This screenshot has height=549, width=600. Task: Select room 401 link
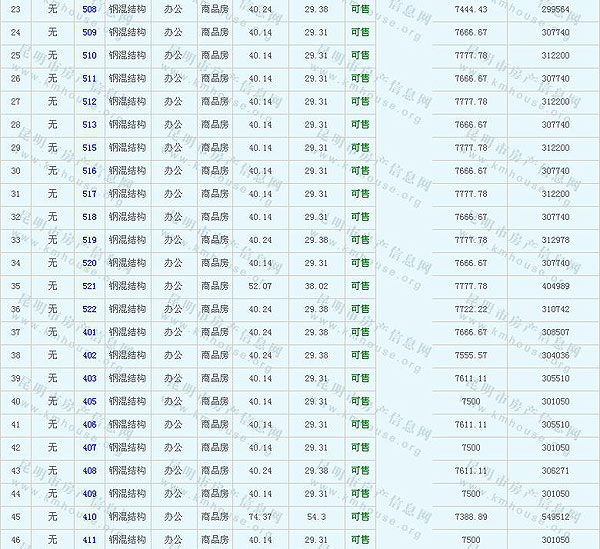point(89,332)
